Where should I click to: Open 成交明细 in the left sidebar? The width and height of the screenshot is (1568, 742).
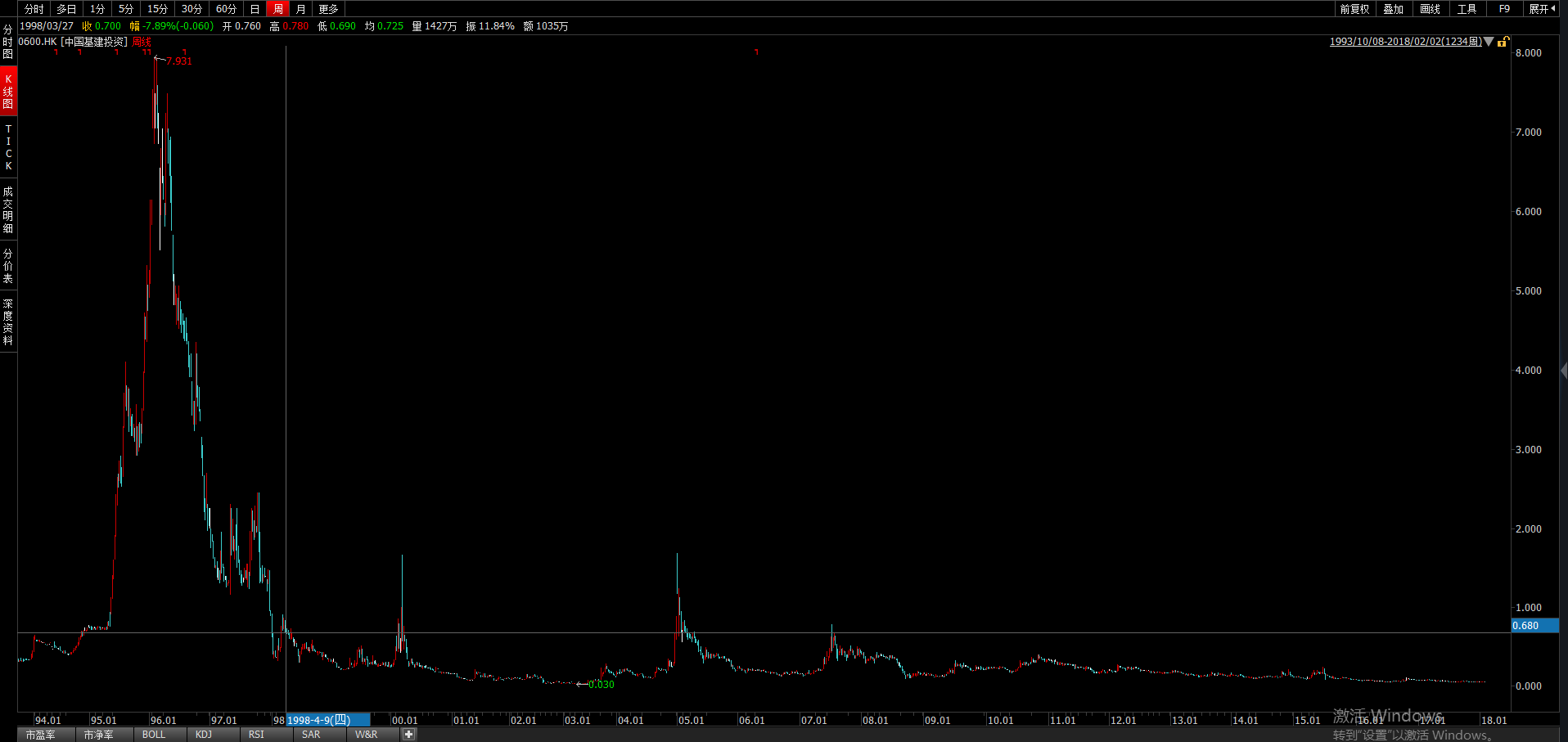[x=8, y=209]
